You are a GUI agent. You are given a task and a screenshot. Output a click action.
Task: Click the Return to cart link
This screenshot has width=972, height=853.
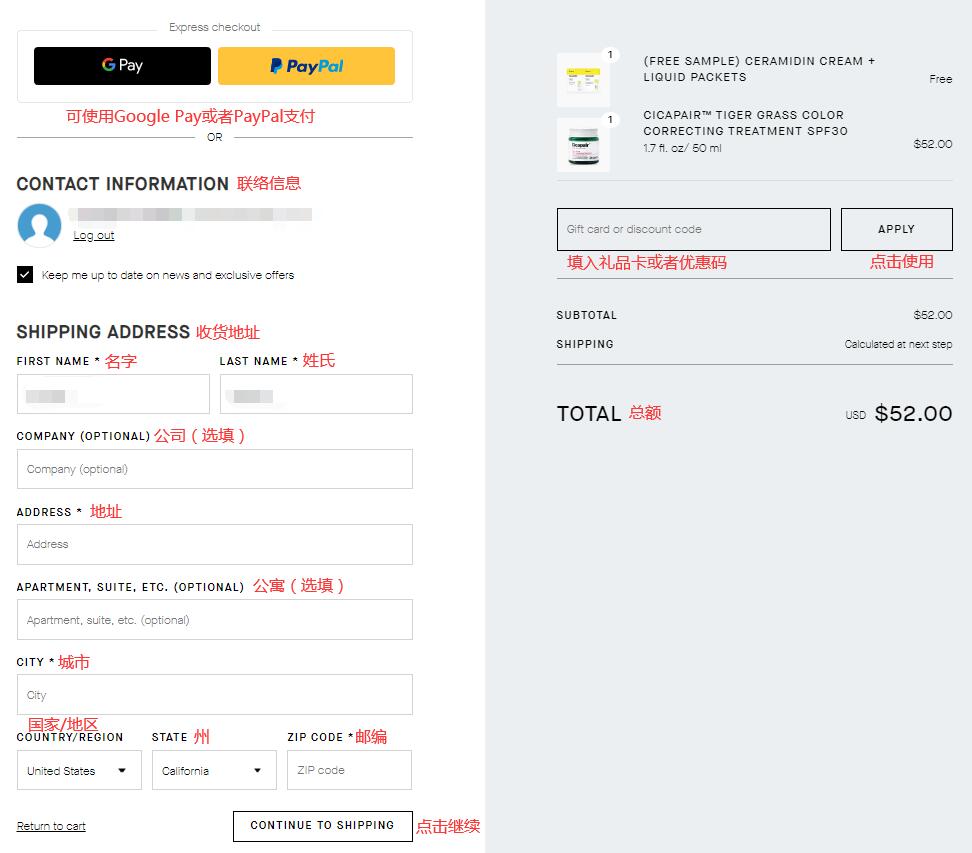[x=51, y=826]
